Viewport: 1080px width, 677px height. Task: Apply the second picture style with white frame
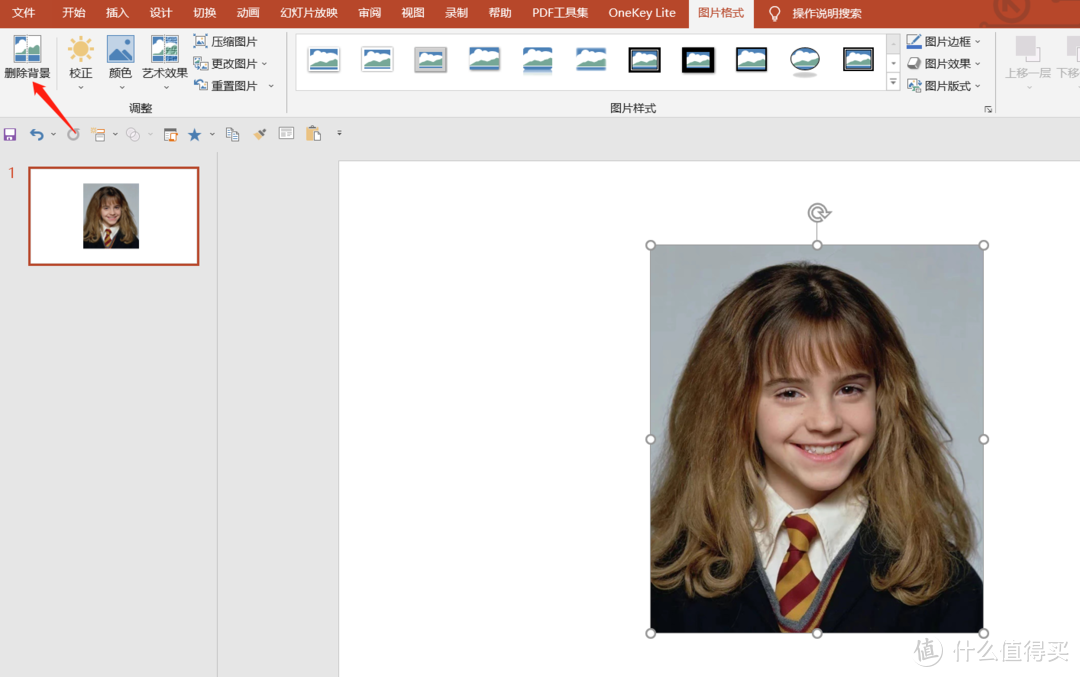[x=377, y=60]
